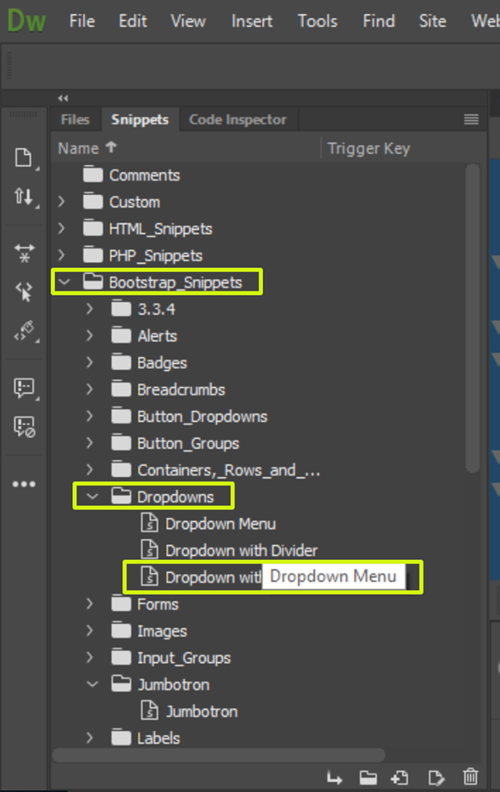Open the Dreamweaver Dw logo menu

click(26, 21)
